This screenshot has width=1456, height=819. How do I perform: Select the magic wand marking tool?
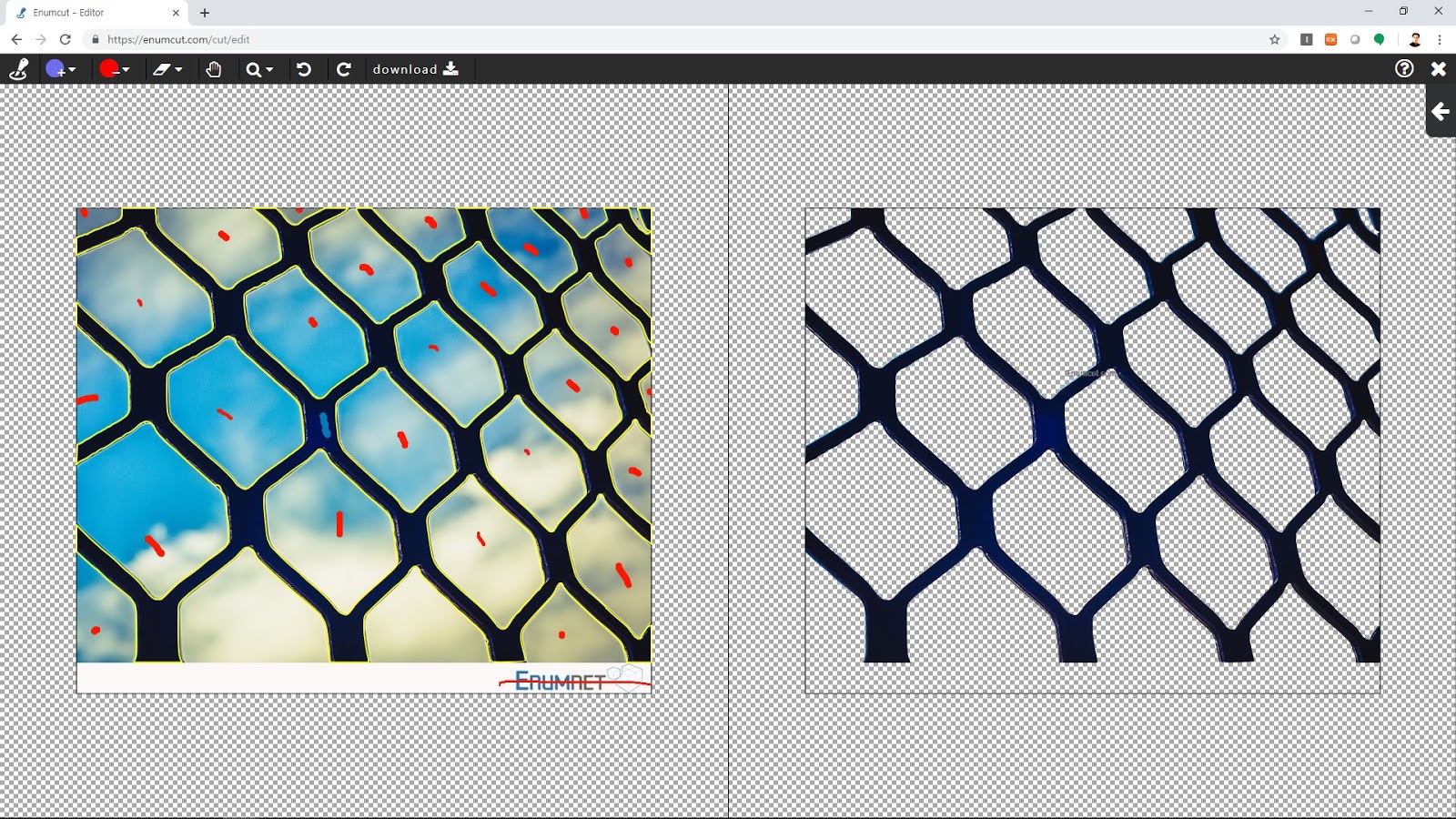[19, 68]
